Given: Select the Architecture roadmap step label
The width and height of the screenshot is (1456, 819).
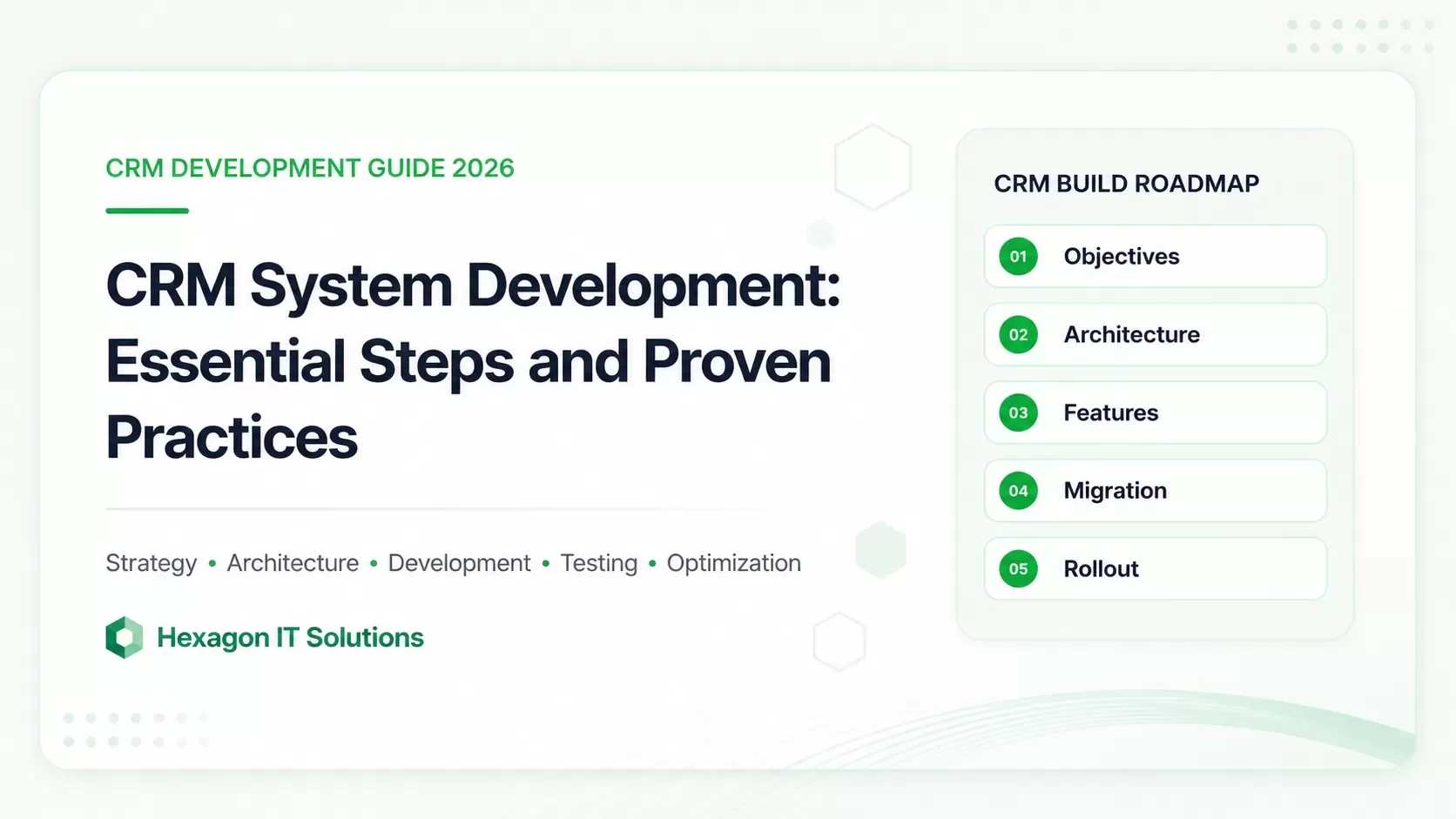Looking at the screenshot, I should point(1131,335).
